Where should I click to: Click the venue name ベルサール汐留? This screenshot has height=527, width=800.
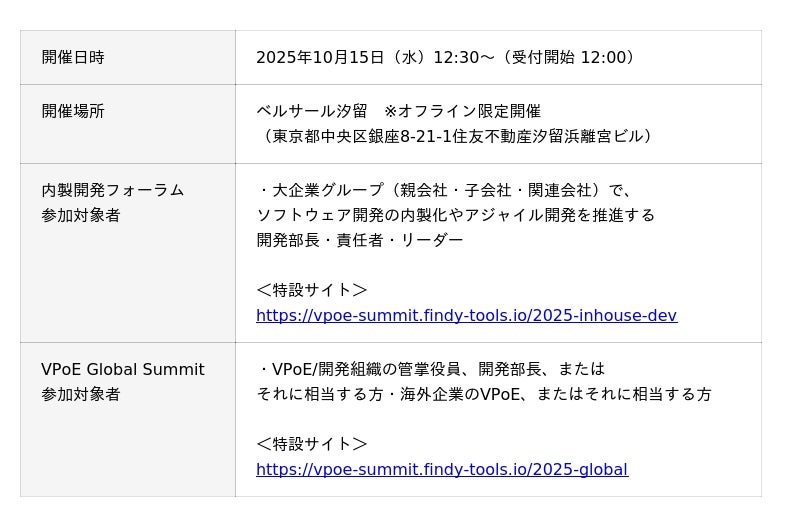312,112
